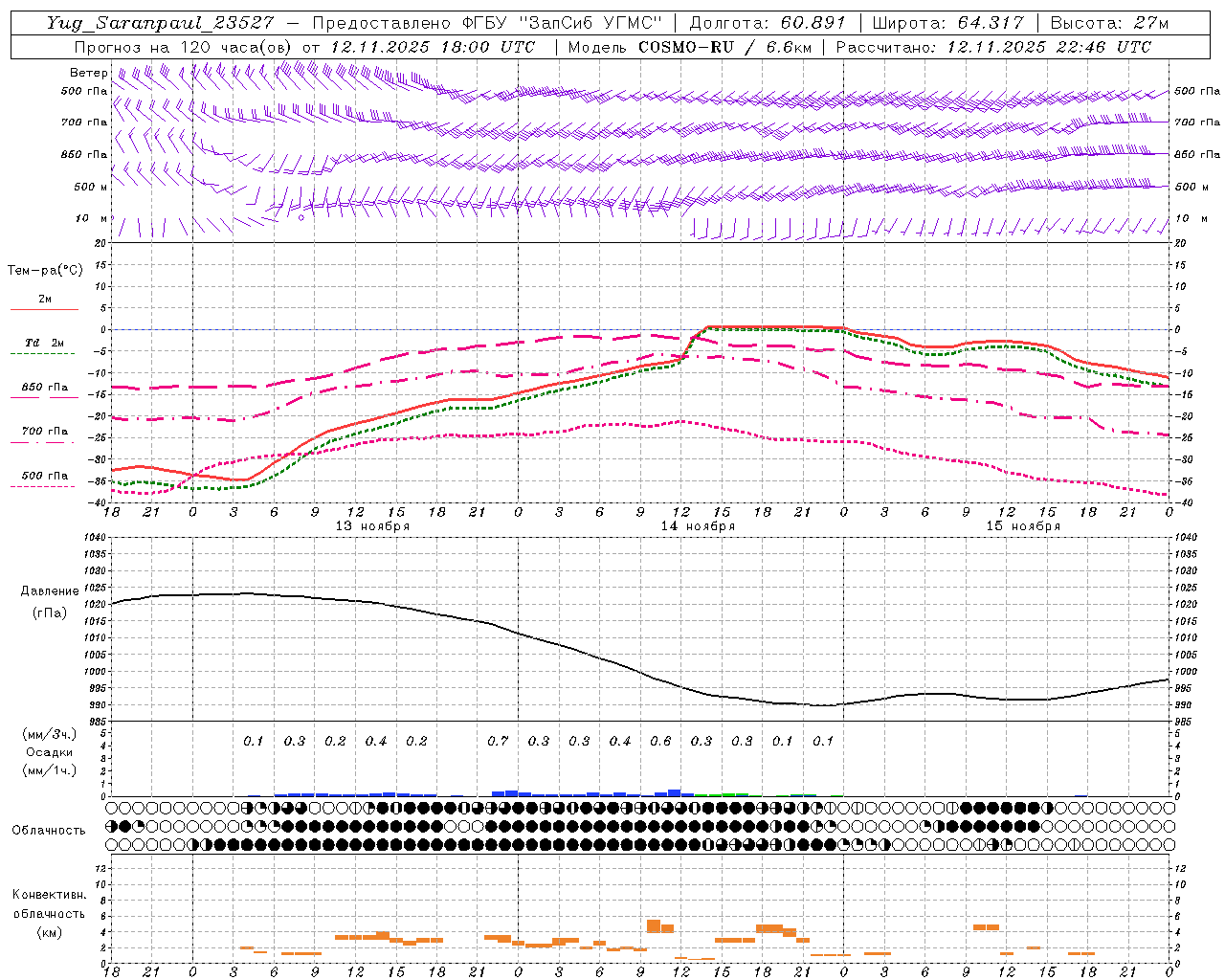Select the 'Долгота: 60.891' header field
Viewport: 1225px width, 980px height.
pos(768,23)
